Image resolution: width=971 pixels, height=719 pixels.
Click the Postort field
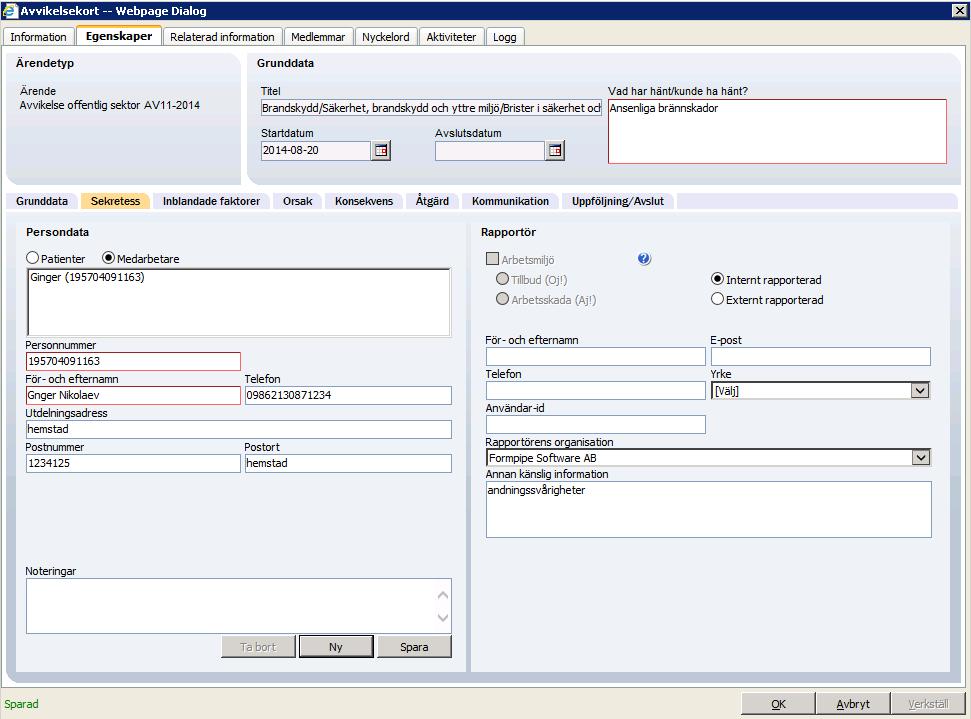point(348,463)
